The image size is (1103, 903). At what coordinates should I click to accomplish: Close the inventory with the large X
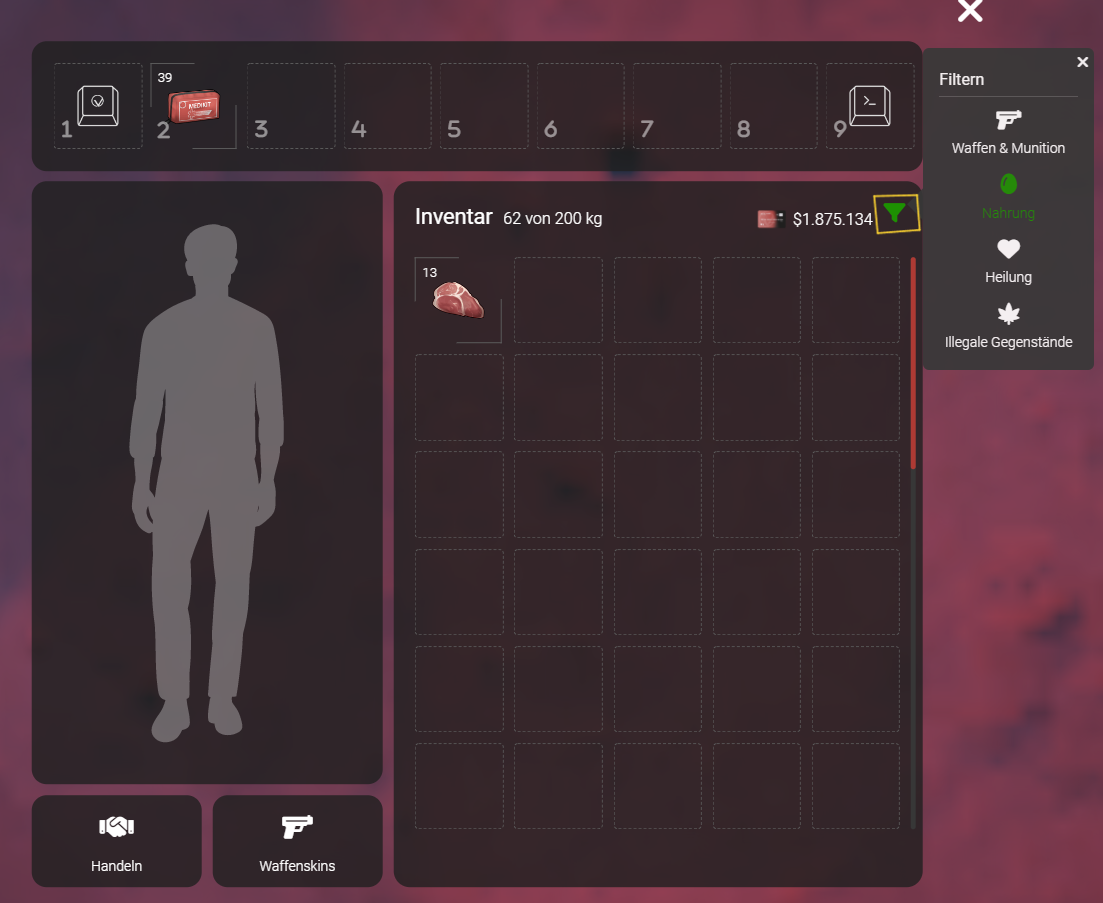970,11
